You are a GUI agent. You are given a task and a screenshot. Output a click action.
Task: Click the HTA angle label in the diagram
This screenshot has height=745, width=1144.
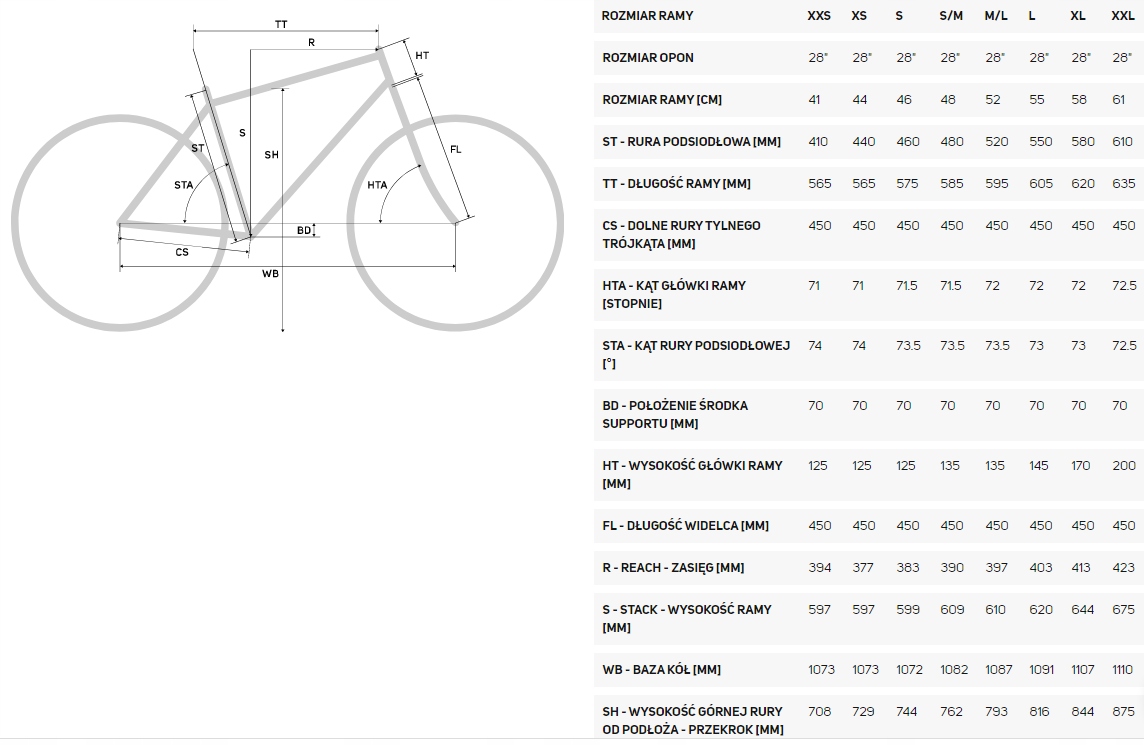(x=377, y=185)
